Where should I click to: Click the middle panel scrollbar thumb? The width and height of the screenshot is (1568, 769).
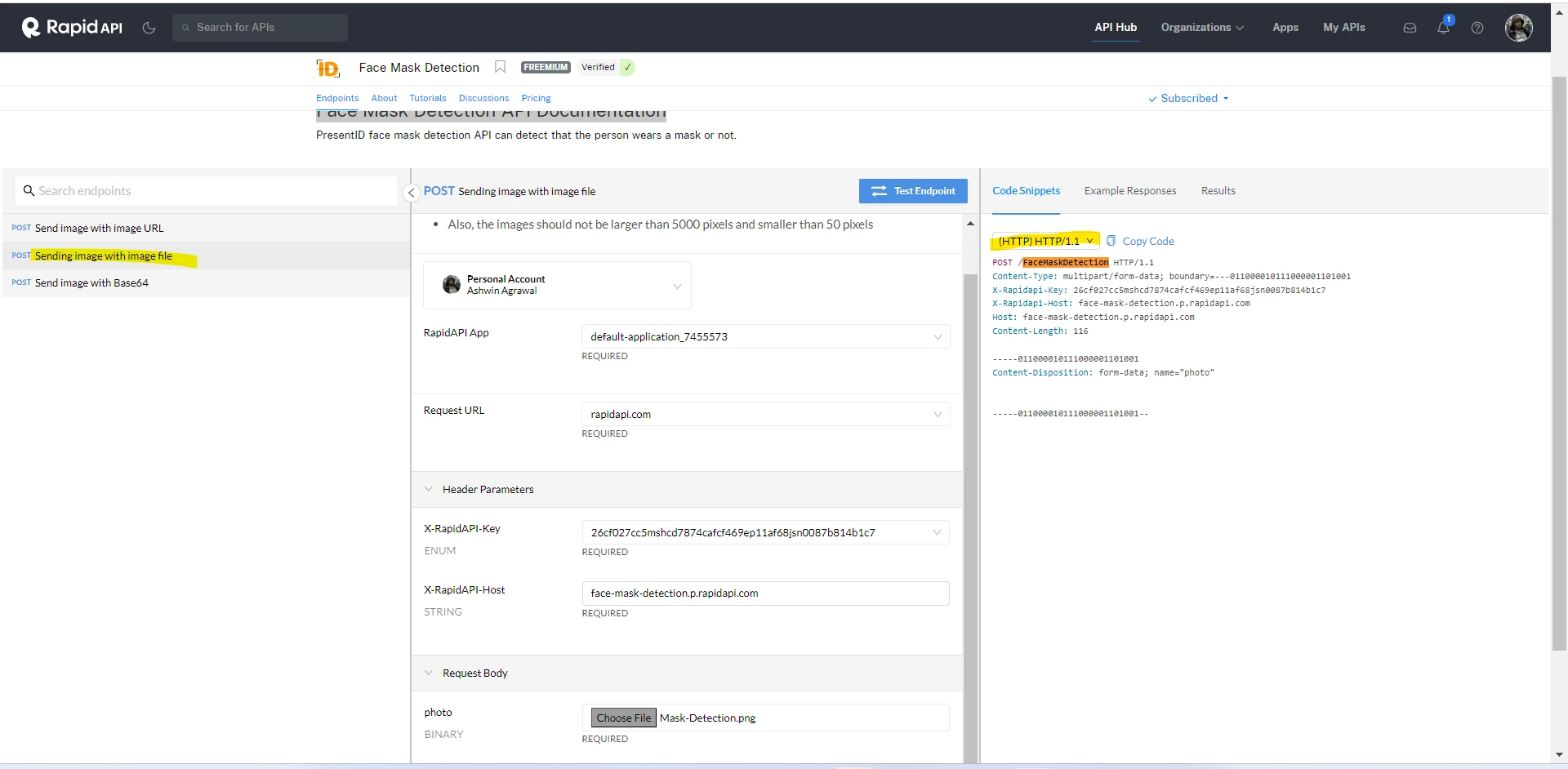(970, 518)
